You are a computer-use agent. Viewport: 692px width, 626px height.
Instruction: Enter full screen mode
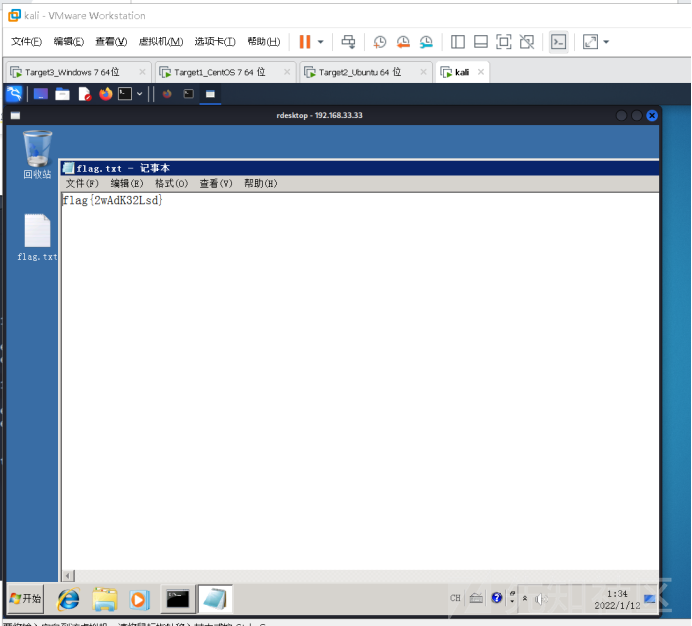tap(504, 42)
